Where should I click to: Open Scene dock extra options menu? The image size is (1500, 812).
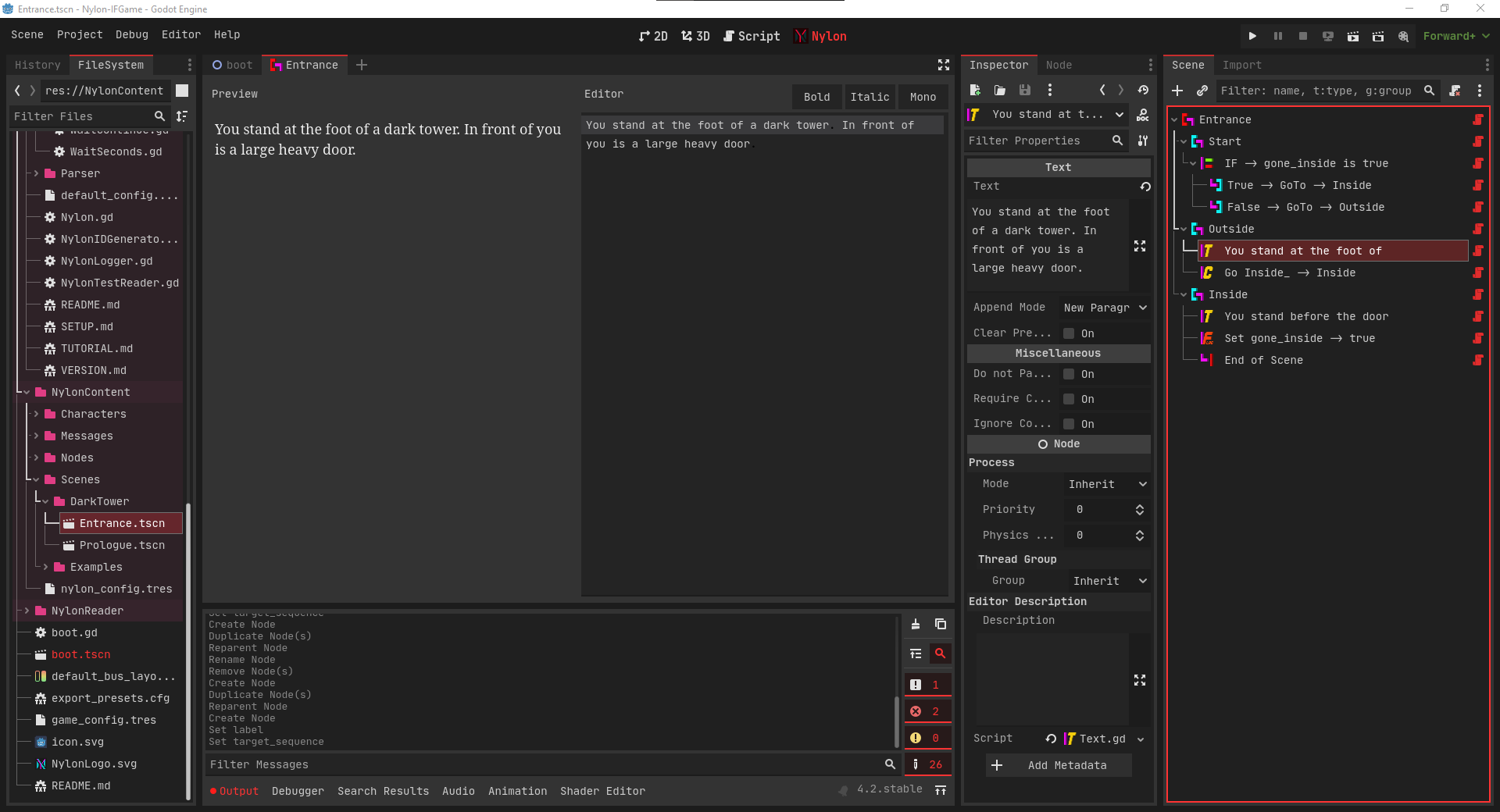coord(1480,91)
